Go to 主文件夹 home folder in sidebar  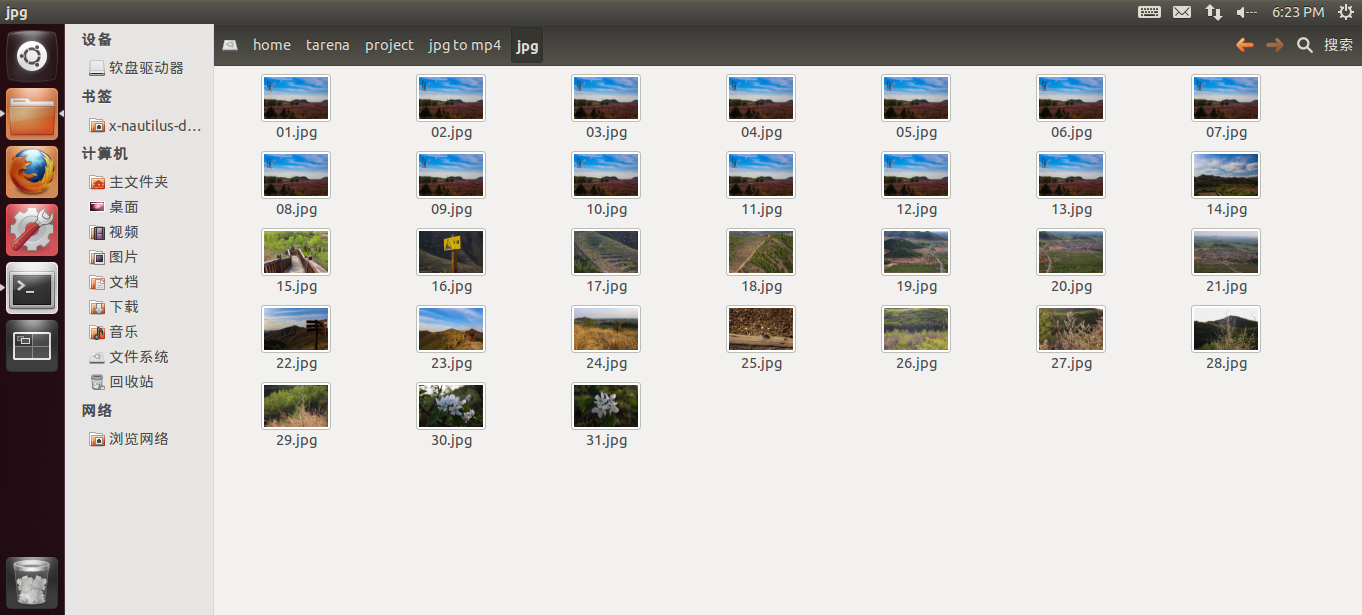(x=129, y=182)
